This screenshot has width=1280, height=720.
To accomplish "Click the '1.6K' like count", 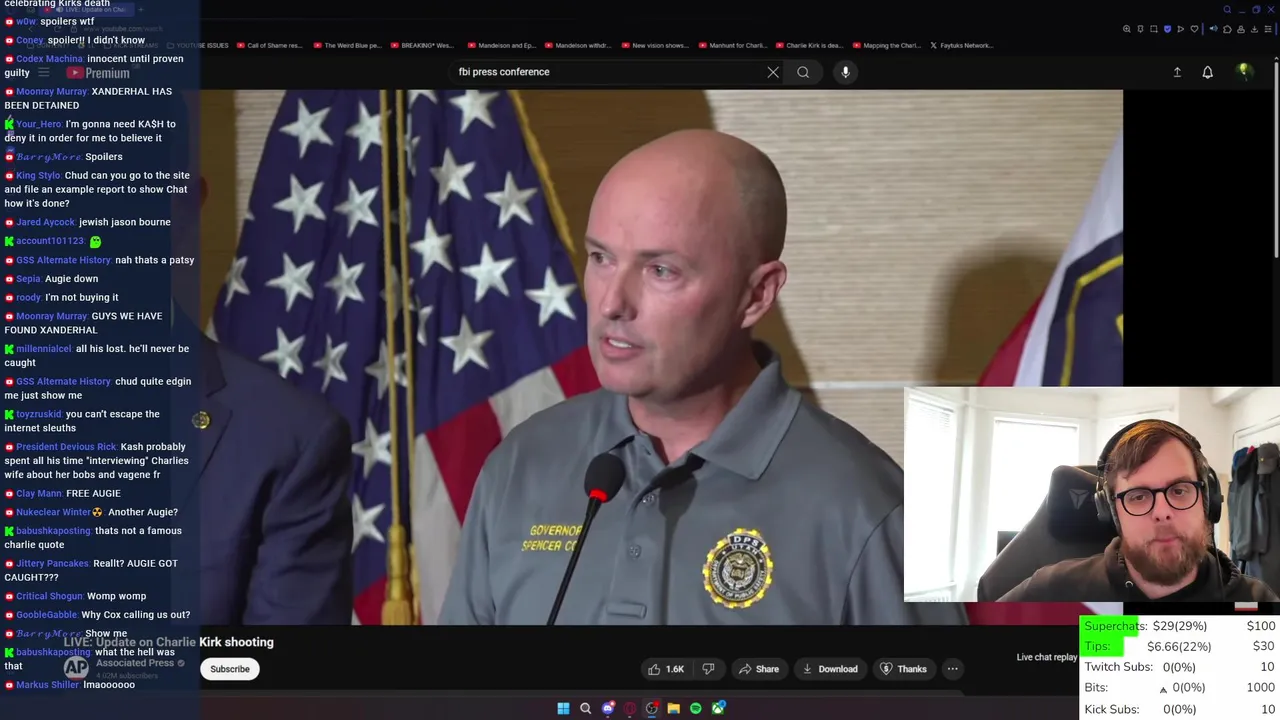I will click(675, 669).
